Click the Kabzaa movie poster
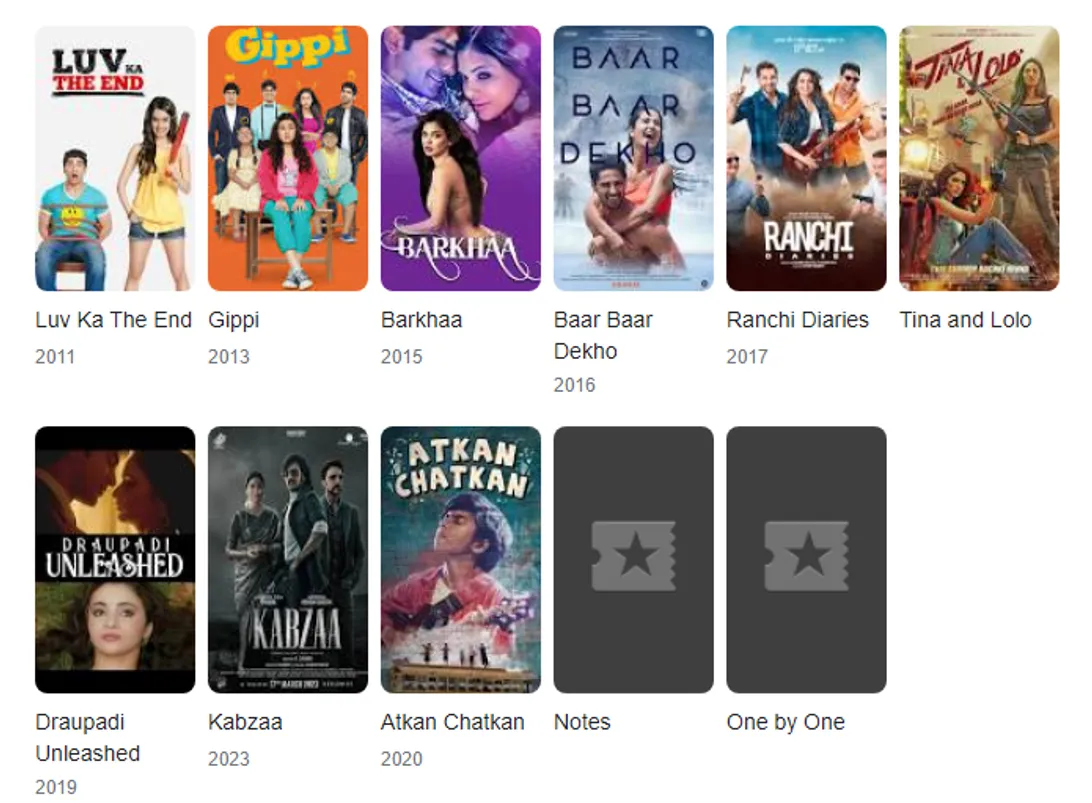This screenshot has width=1092, height=803. pyautogui.click(x=288, y=559)
